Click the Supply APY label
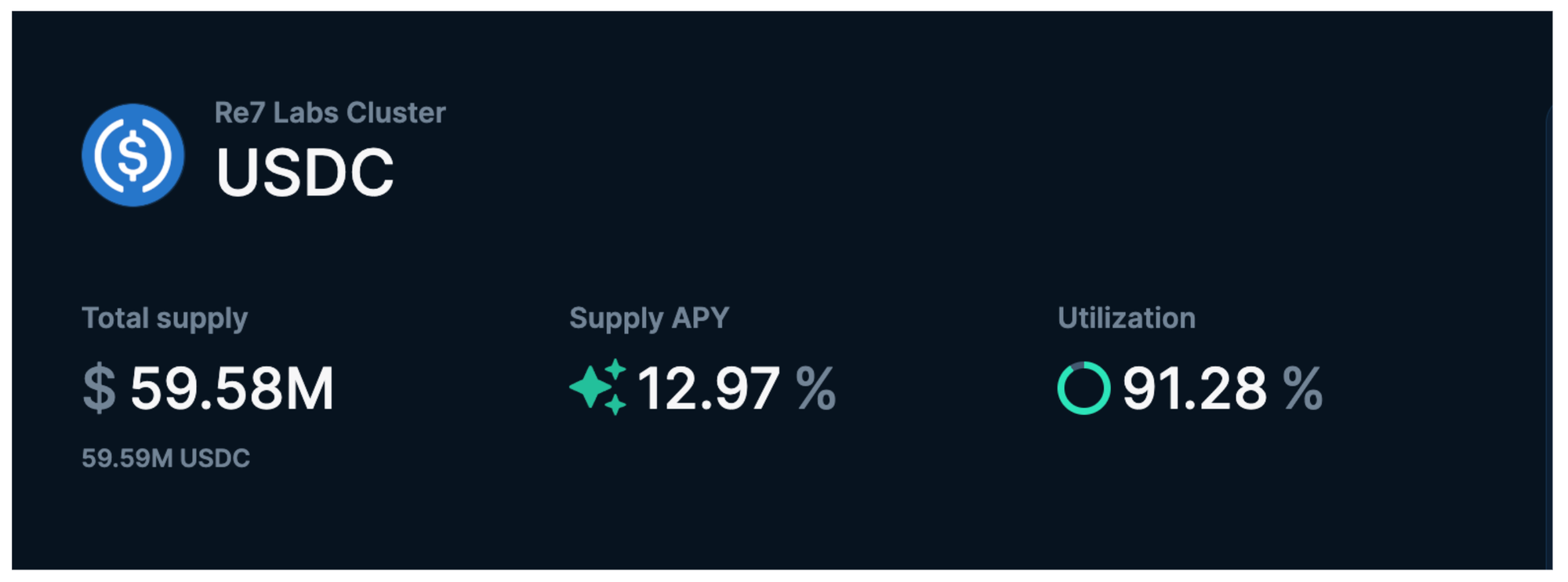 point(649,318)
